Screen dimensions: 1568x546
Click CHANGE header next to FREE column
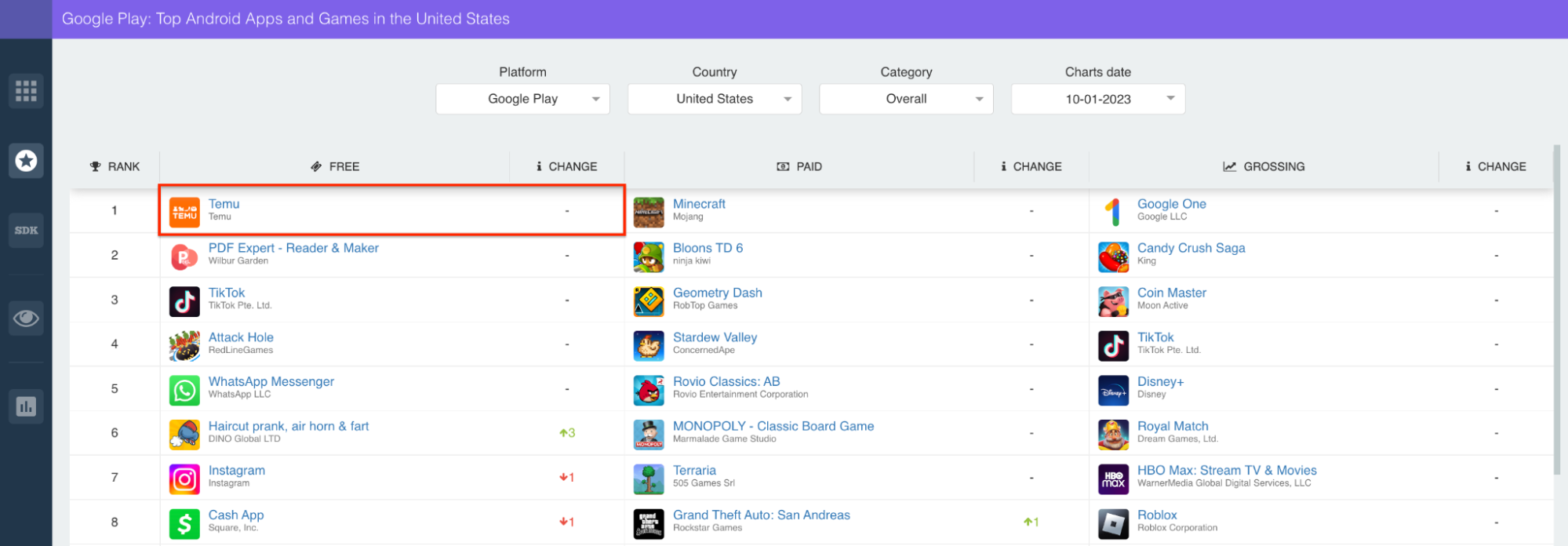pyautogui.click(x=567, y=166)
